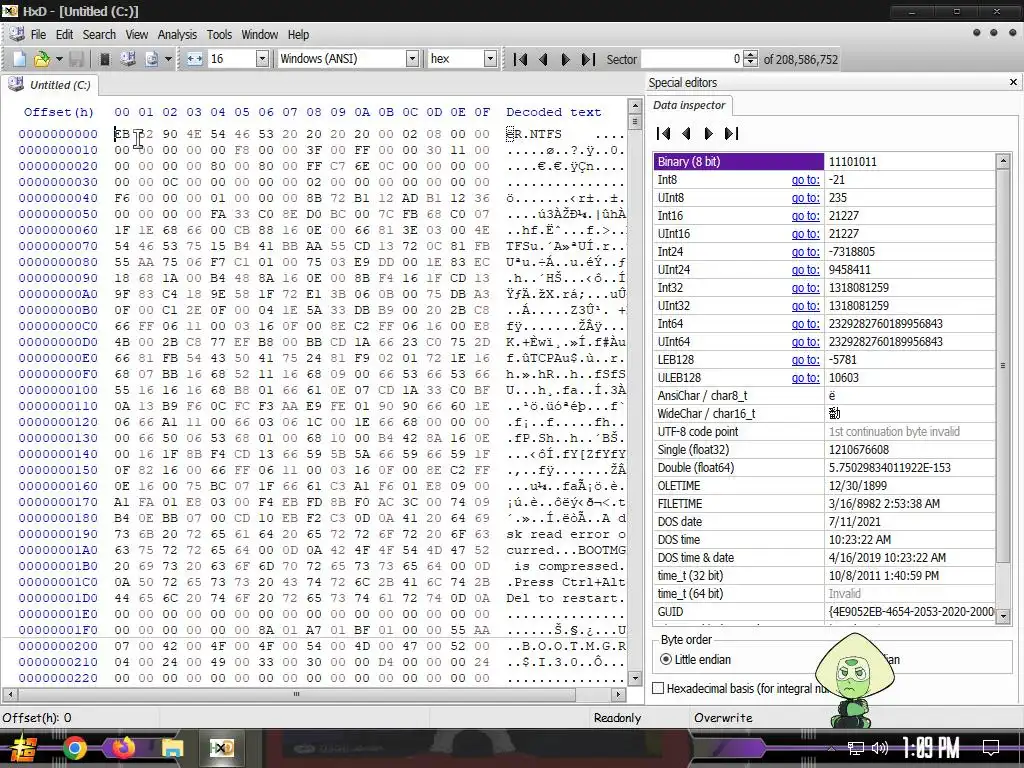Screen dimensions: 1024x768
Task: Click the HxD application icon in title bar
Action: [x=10, y=11]
